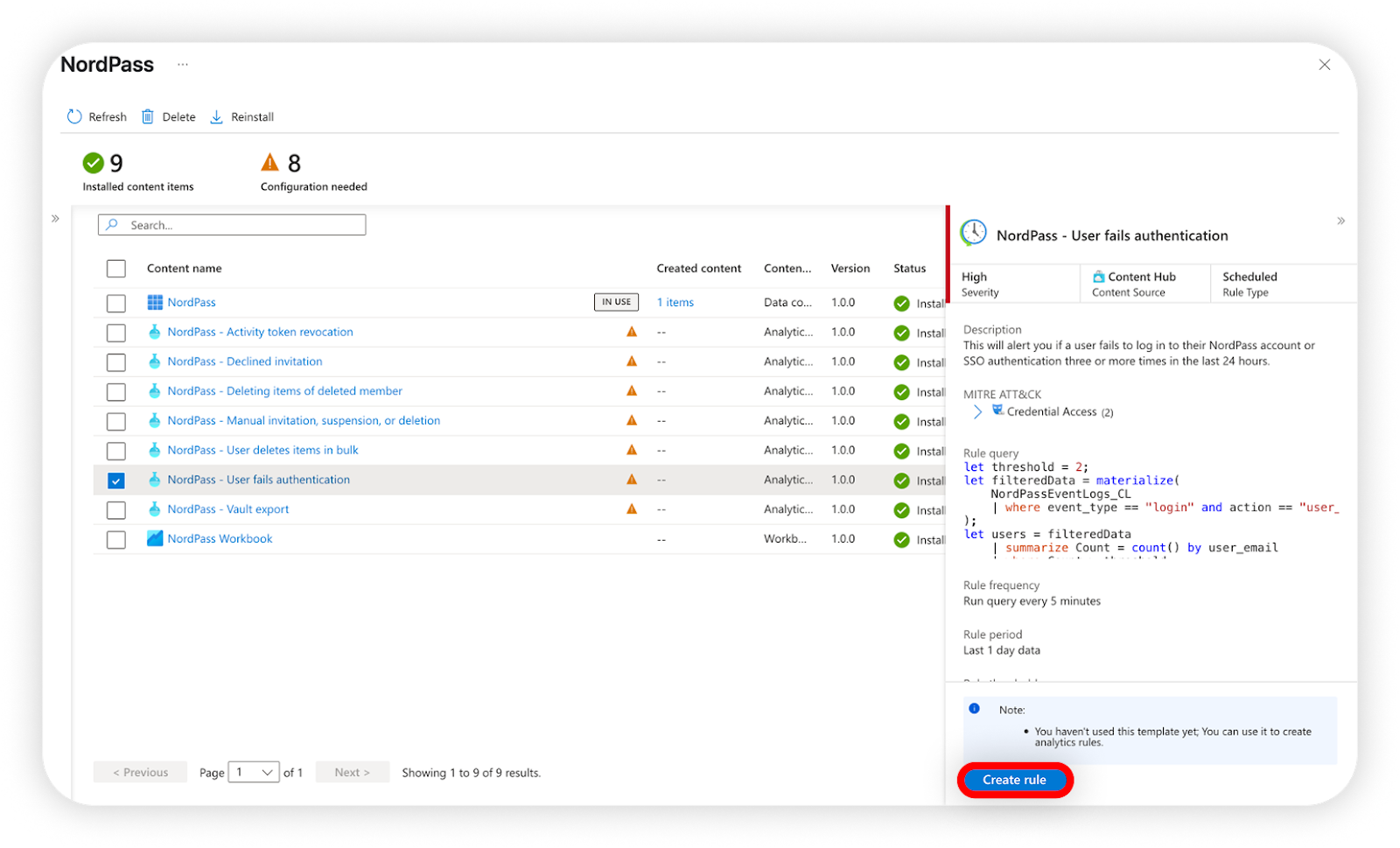Click warning triangle in Declined invitation row

(632, 361)
